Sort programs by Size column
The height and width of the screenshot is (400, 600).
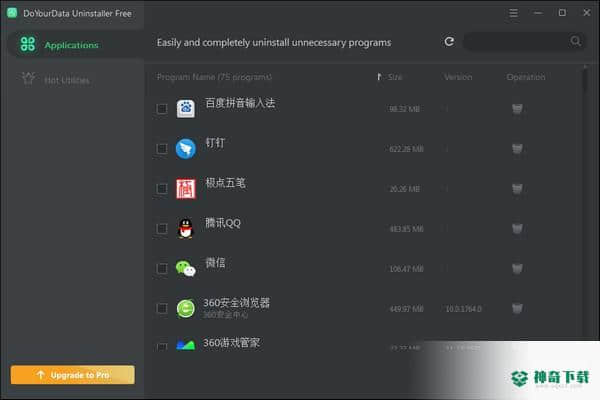pyautogui.click(x=395, y=77)
